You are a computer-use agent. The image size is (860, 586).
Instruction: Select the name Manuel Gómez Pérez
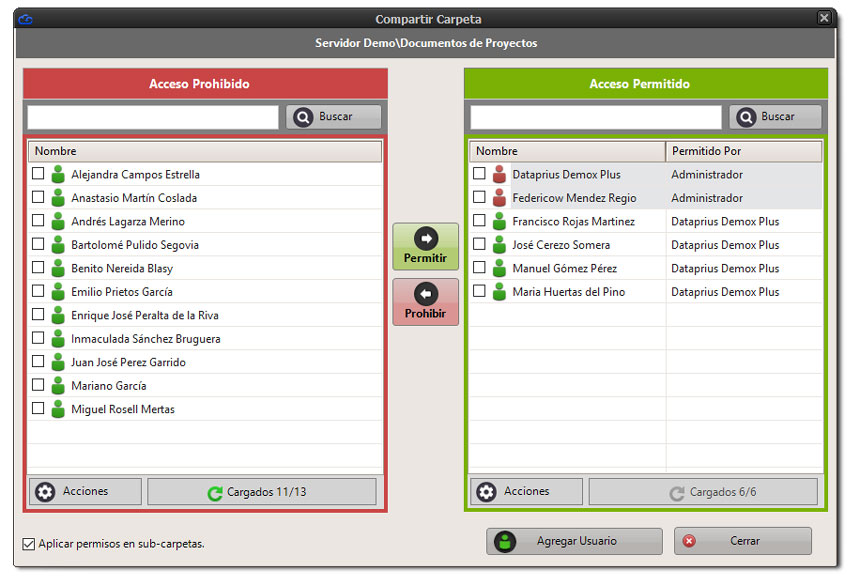(564, 268)
